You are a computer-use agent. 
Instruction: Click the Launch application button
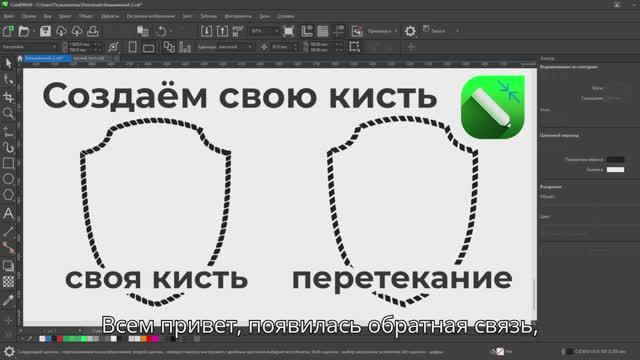click(435, 31)
